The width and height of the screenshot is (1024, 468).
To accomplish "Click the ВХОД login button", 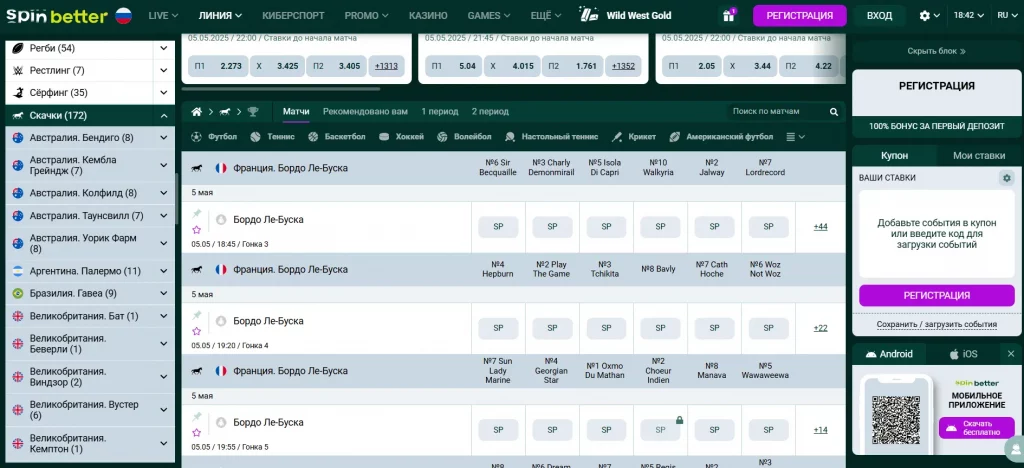I will point(880,16).
